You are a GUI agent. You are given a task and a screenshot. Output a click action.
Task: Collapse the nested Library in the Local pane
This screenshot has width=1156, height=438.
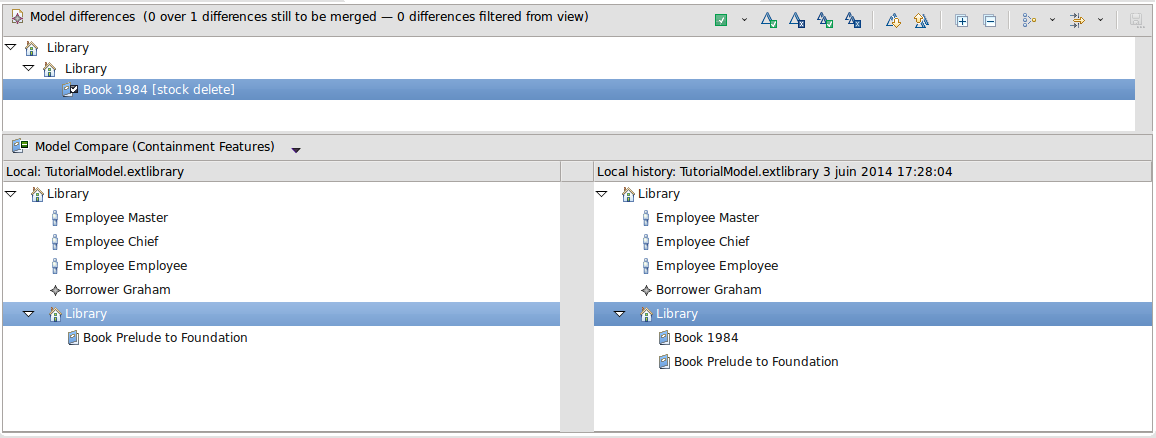point(29,314)
